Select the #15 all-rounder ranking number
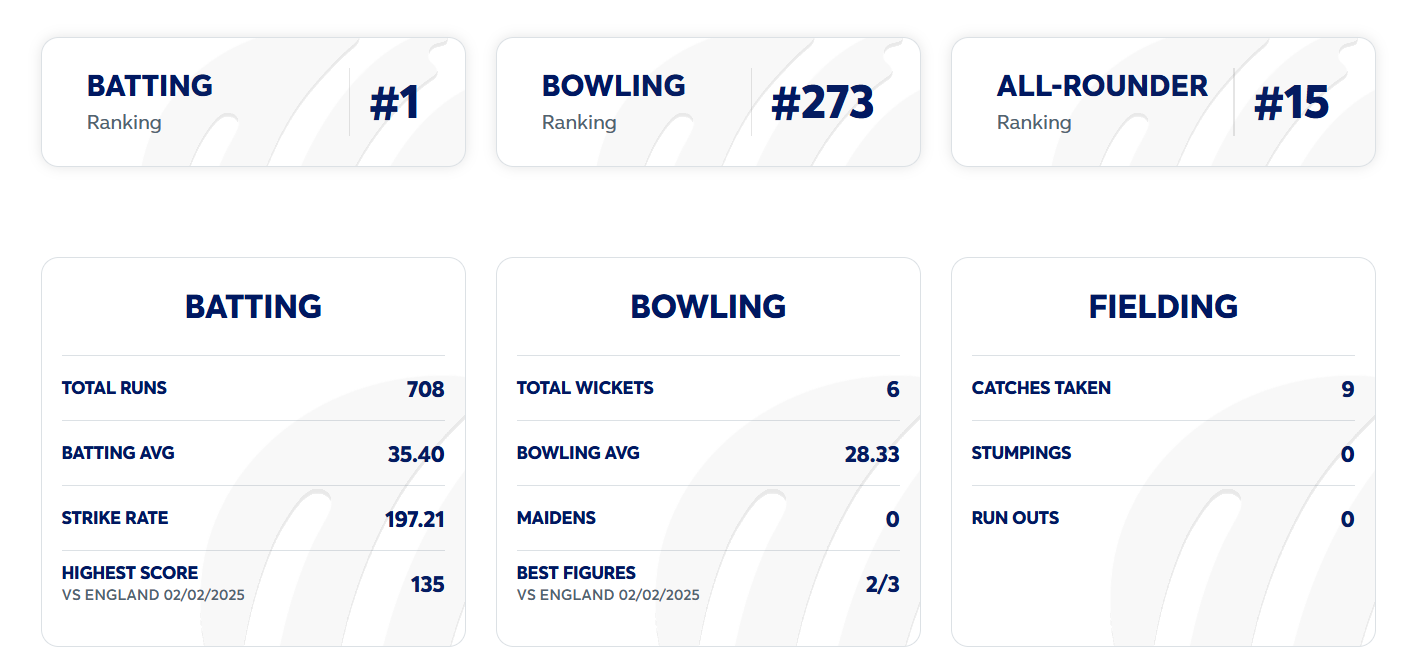Screen dimensions: 1410x672 pos(1291,103)
